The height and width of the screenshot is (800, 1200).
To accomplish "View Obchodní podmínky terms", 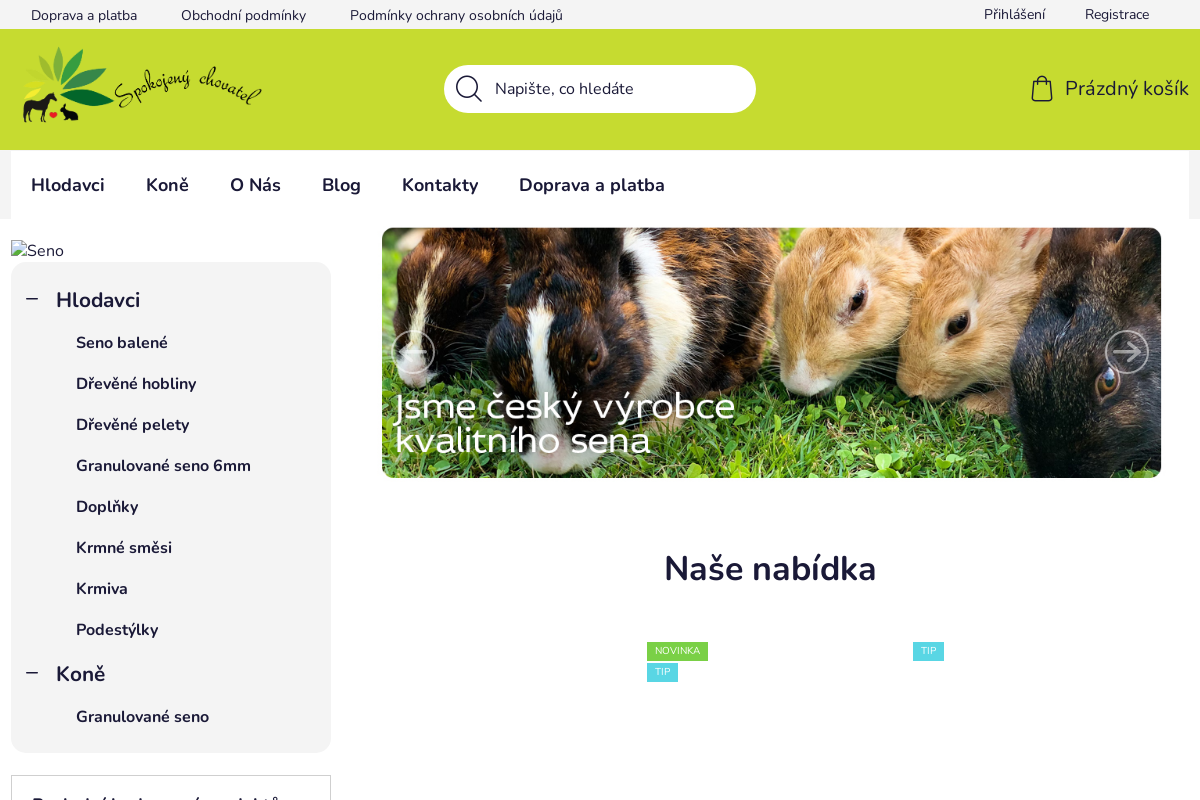I will 243,14.
